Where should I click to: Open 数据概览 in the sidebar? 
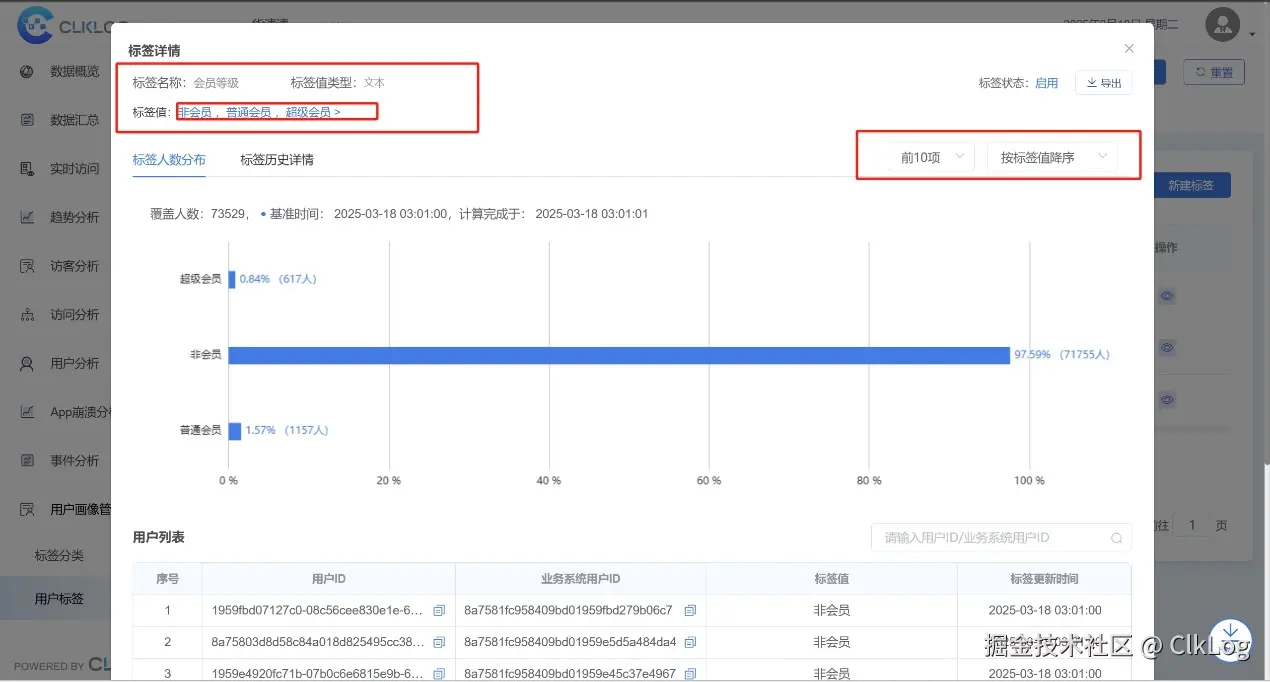tap(74, 71)
